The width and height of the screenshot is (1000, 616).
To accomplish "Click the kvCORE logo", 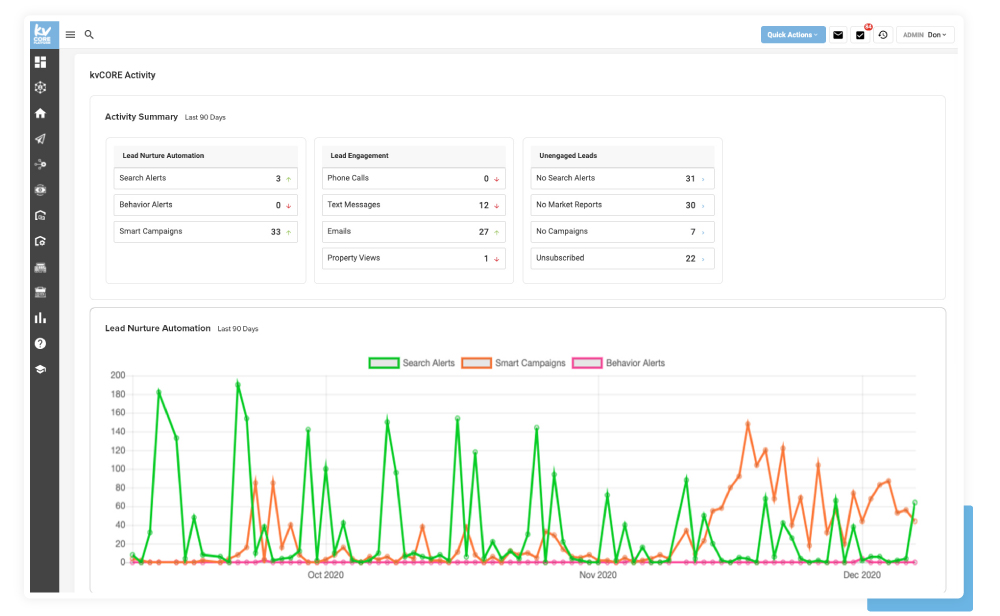I will (x=44, y=34).
